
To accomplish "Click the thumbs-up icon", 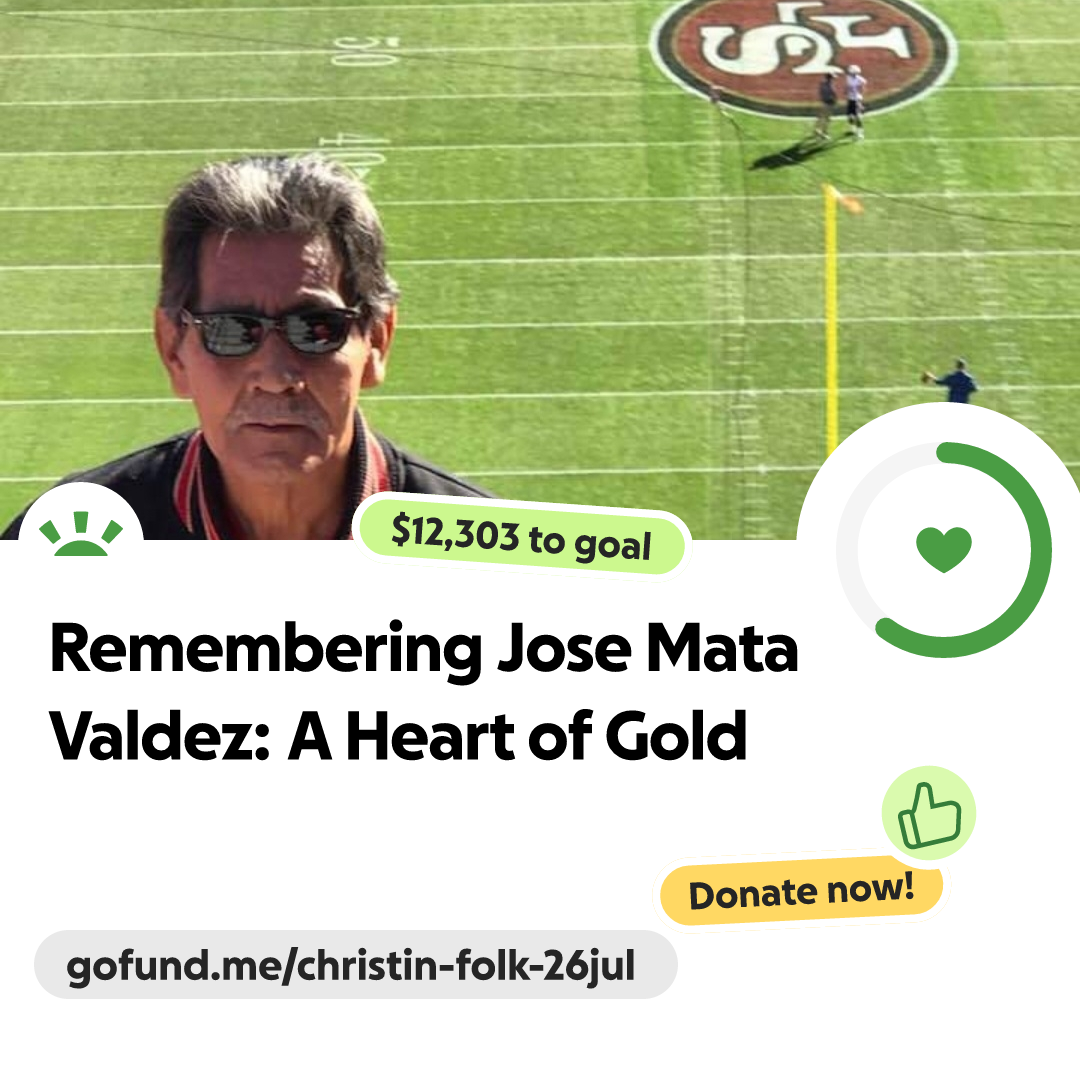I will coord(929,814).
